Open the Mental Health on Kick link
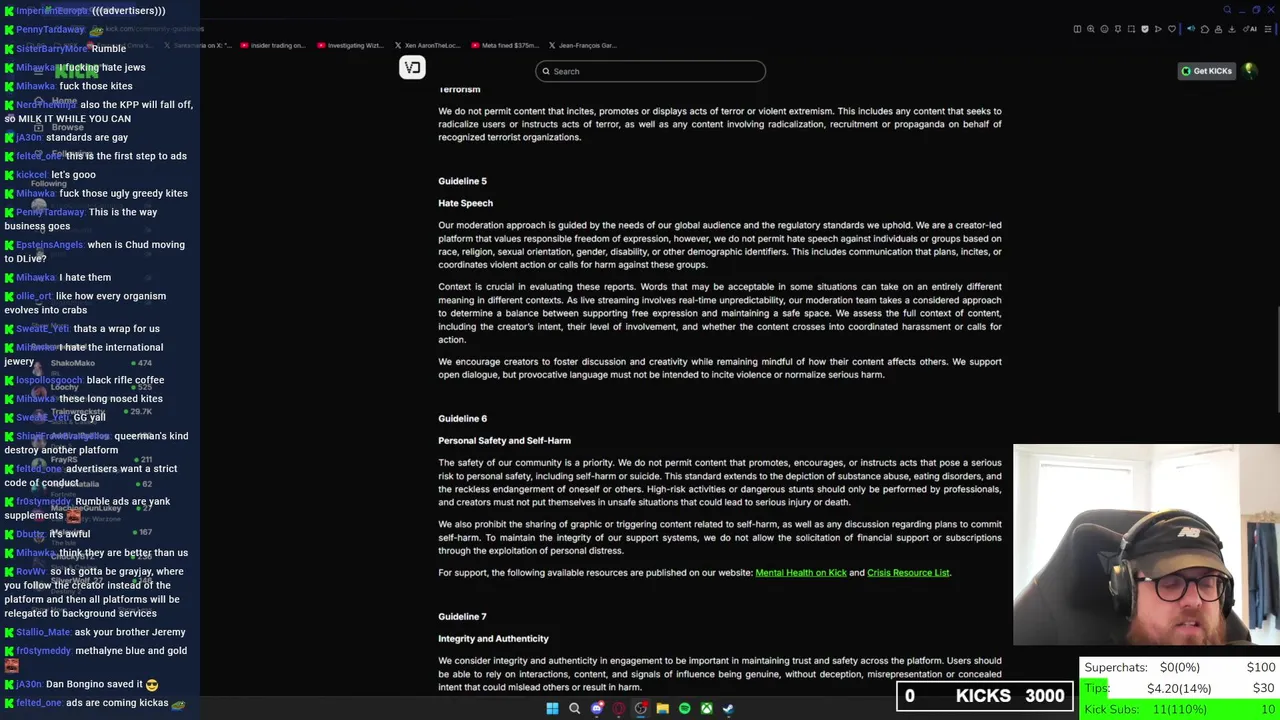The height and width of the screenshot is (720, 1280). point(801,573)
